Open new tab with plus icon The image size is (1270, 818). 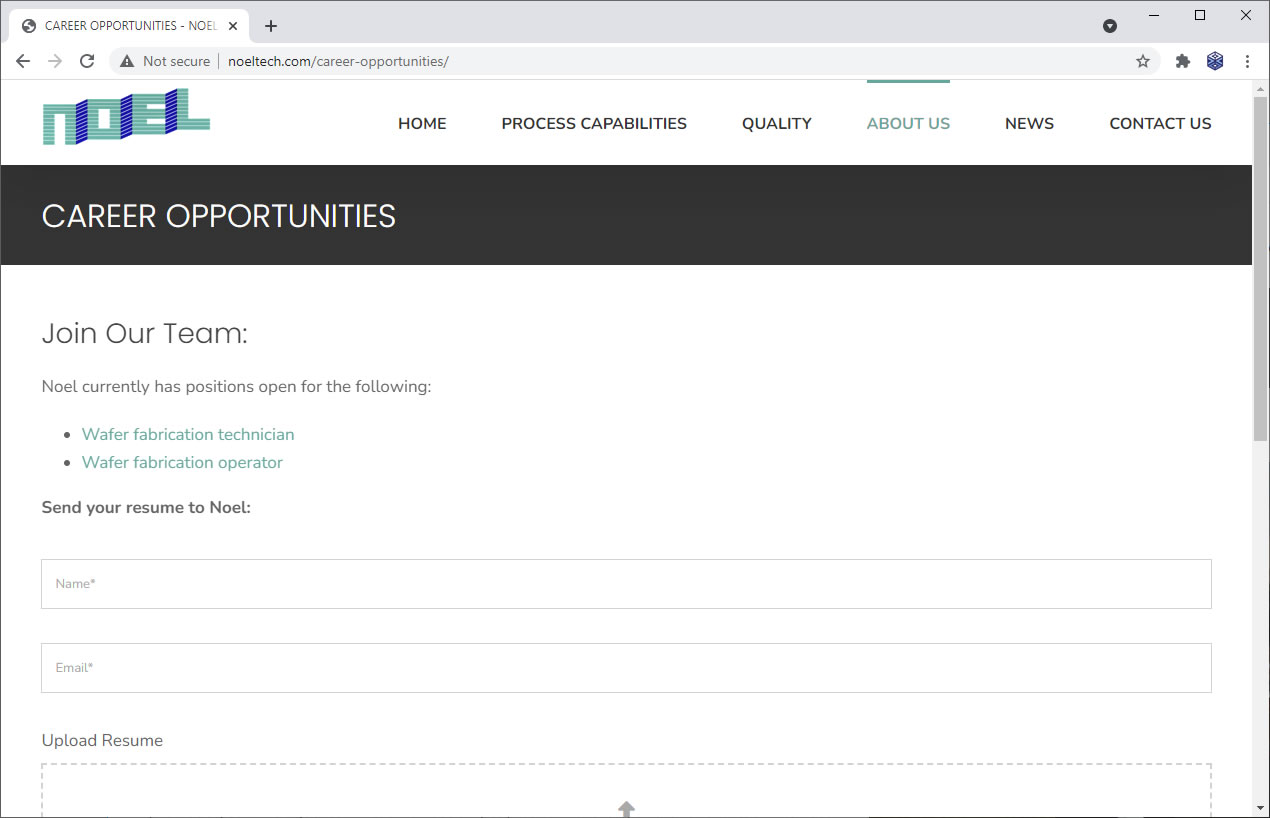click(x=271, y=26)
